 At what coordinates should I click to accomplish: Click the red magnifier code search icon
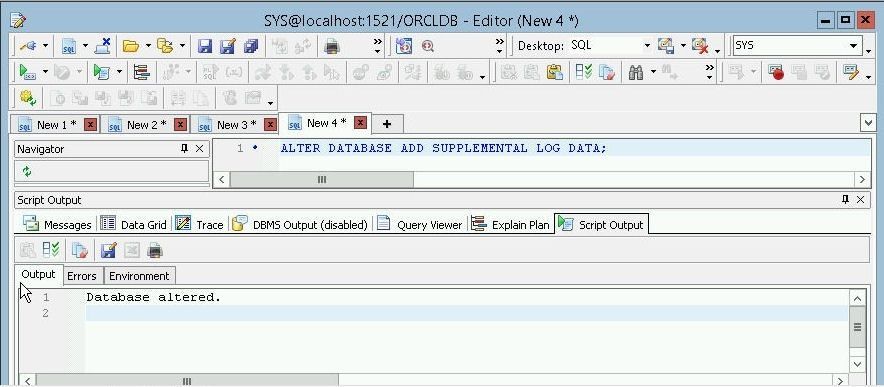pos(427,46)
